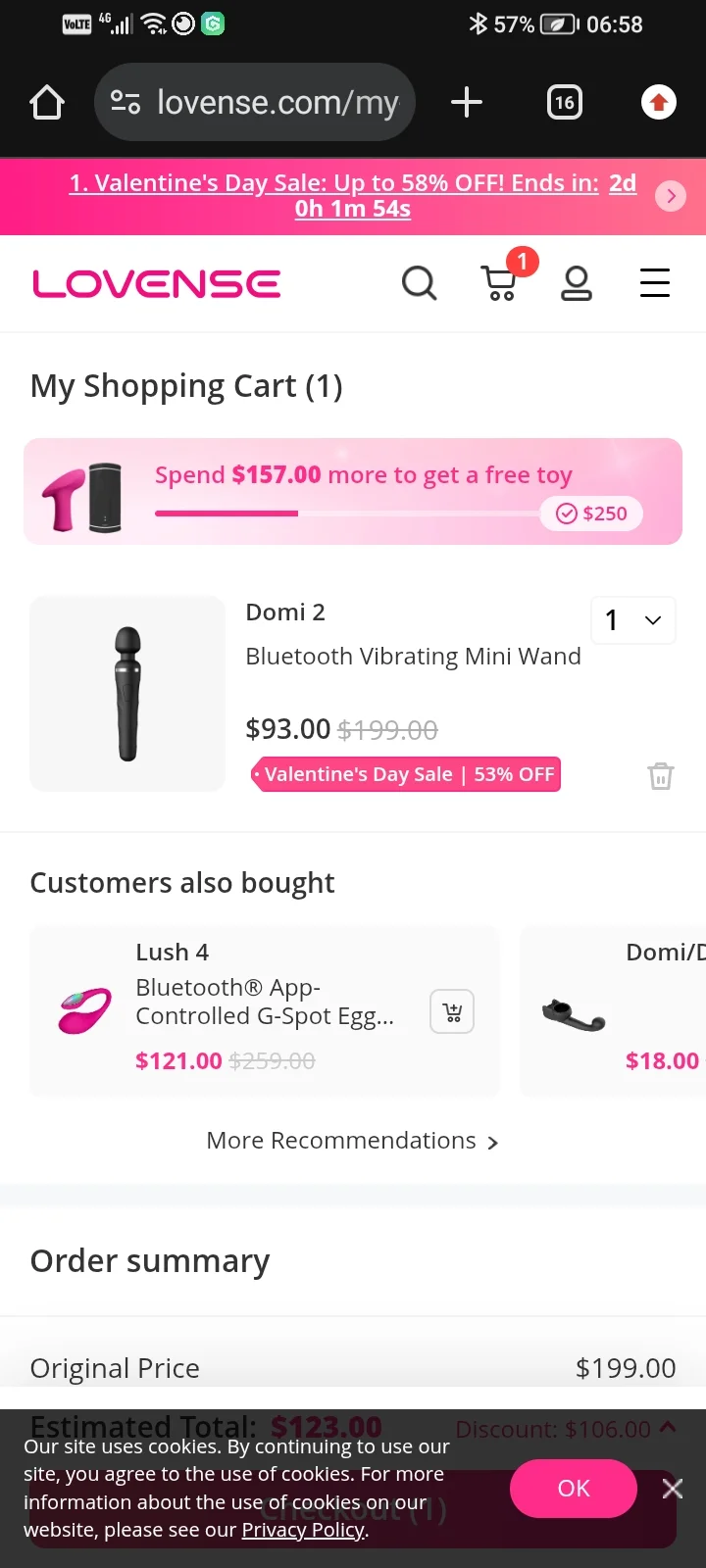Open the Domi 2 quantity dropdown
The height and width of the screenshot is (1568, 706).
(x=633, y=620)
